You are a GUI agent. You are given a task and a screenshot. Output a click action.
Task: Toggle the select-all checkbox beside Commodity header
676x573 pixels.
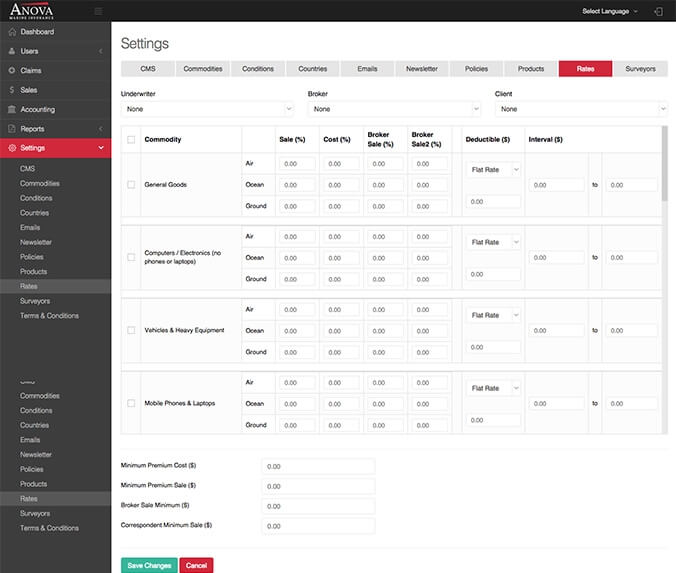pos(131,139)
